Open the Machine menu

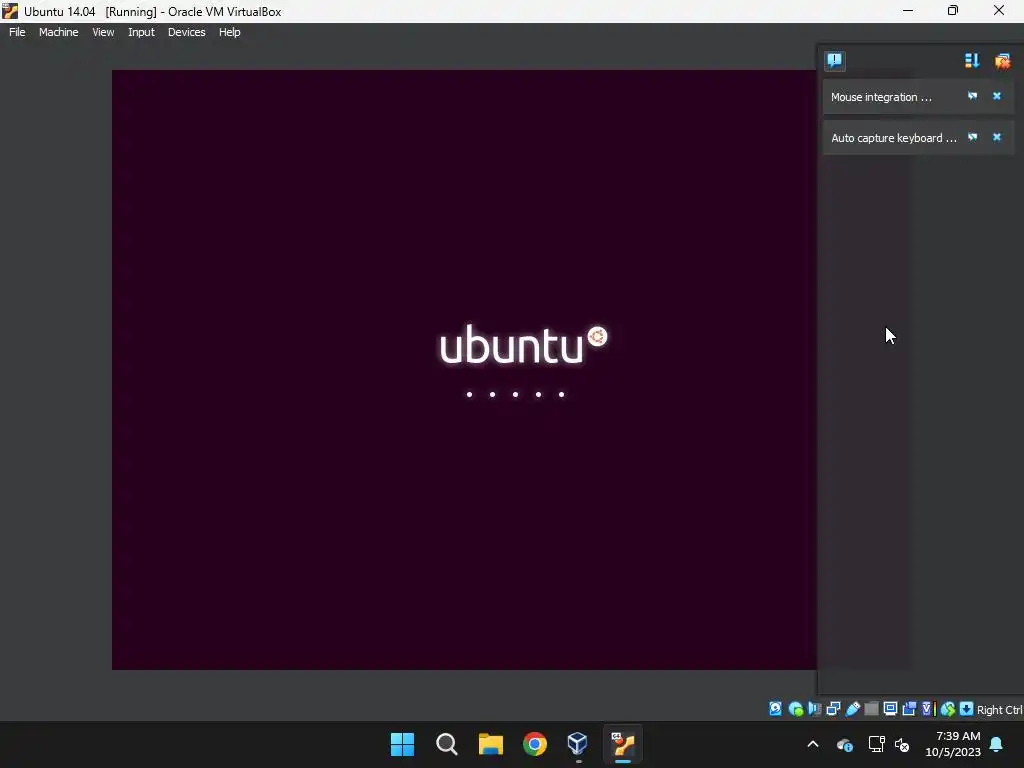pyautogui.click(x=58, y=32)
